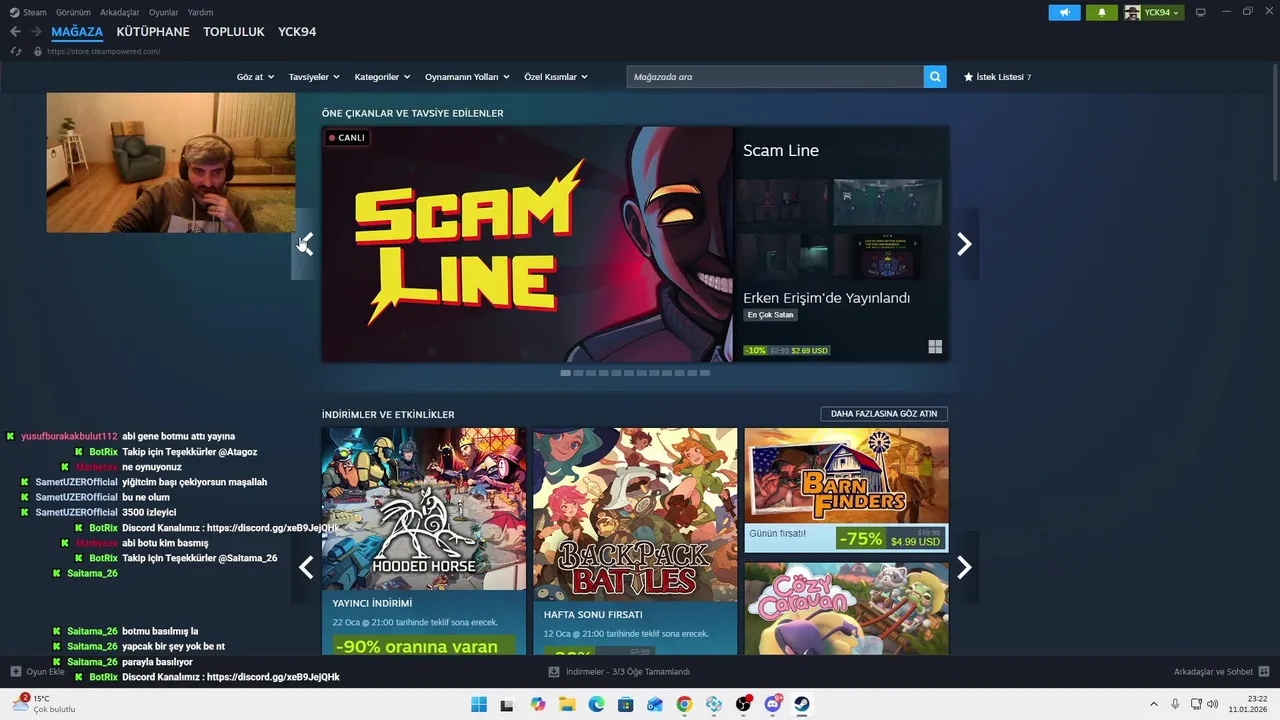Select the first featured carousel dot
The height and width of the screenshot is (720, 1280).
point(566,373)
